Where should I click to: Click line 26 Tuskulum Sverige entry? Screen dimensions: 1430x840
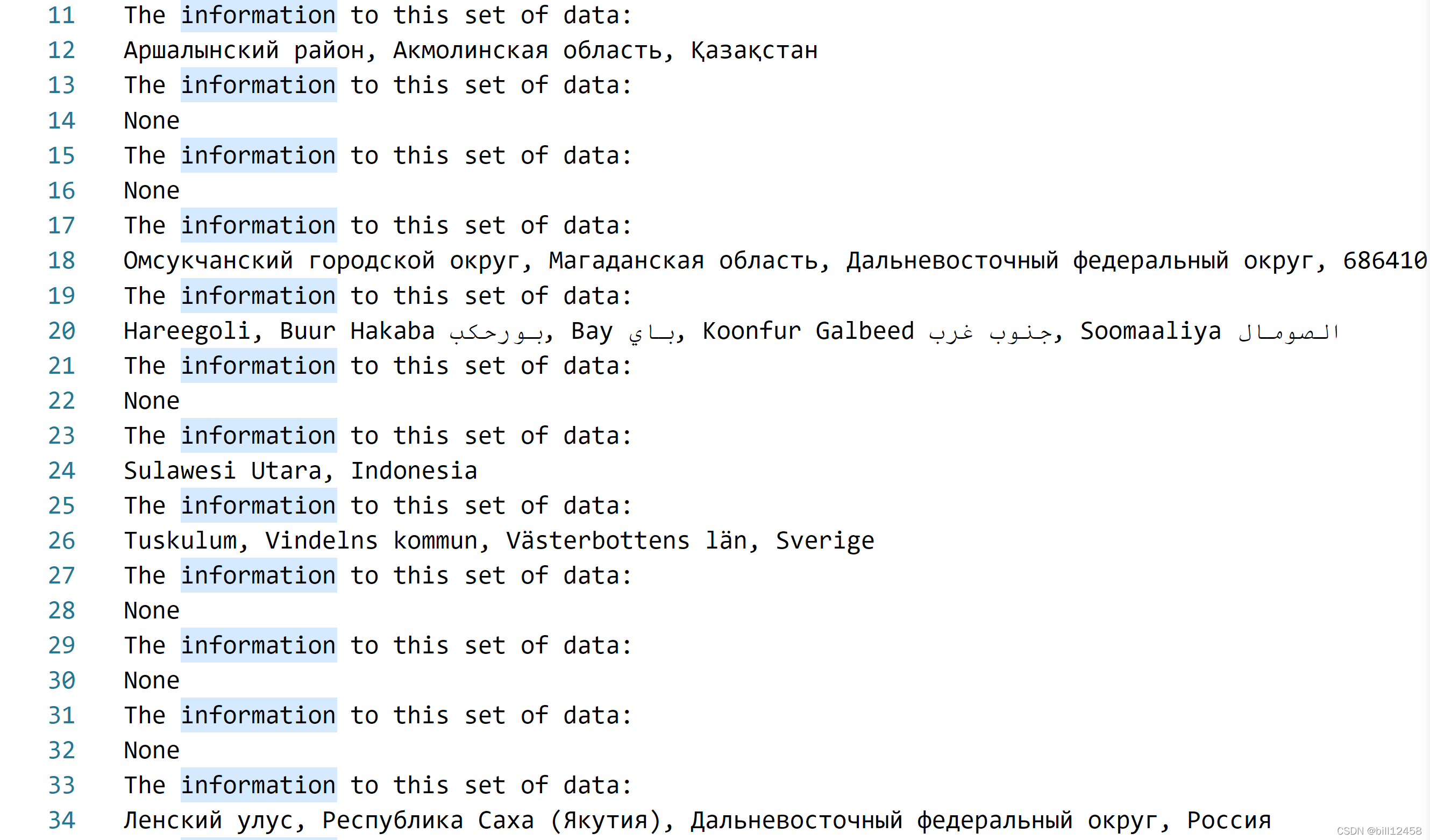[498, 540]
